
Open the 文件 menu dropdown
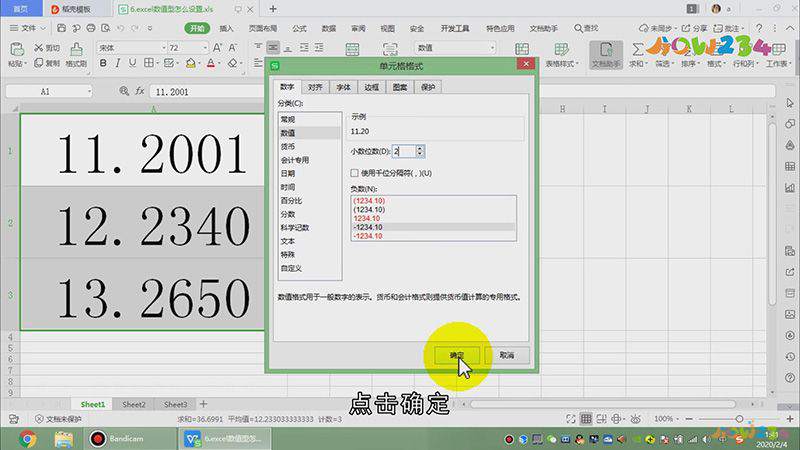tap(28, 28)
